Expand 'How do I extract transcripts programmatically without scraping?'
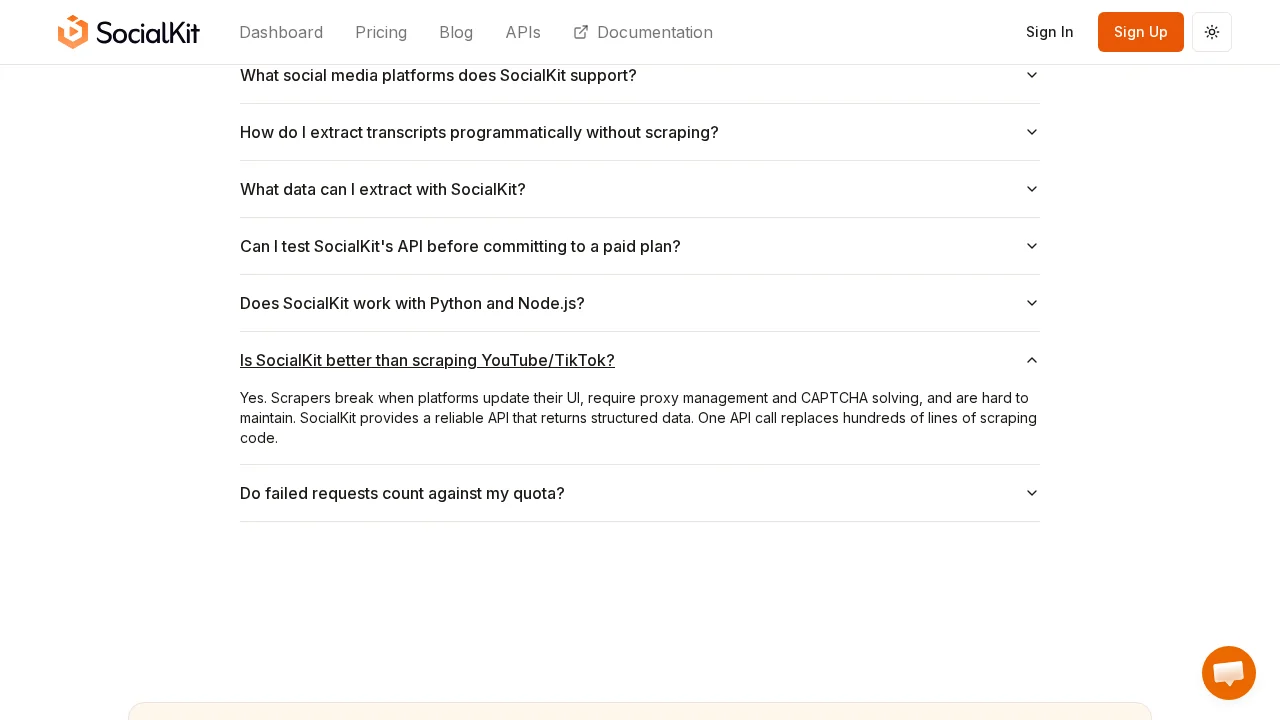 [479, 132]
